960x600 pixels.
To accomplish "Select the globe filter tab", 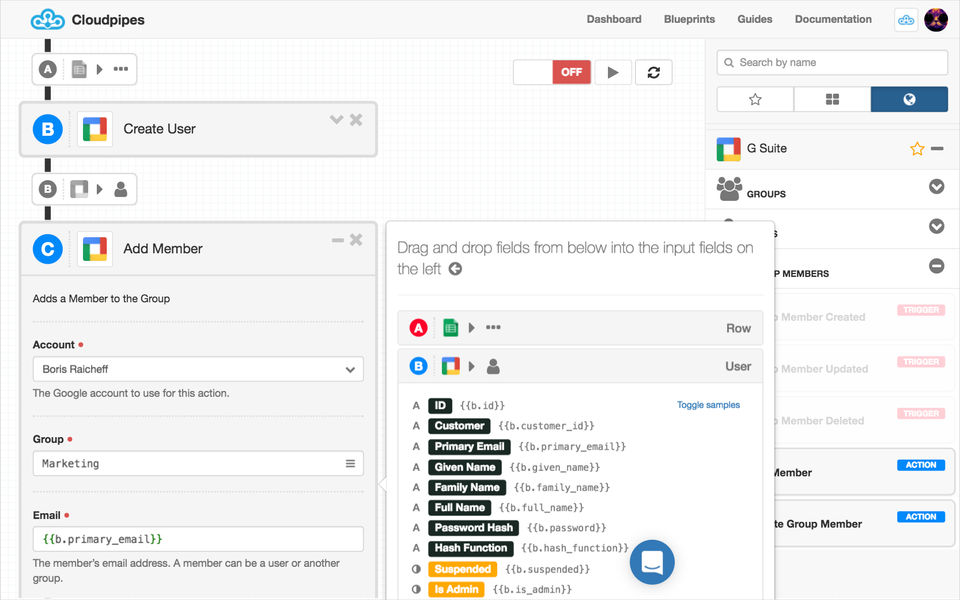I will pos(909,99).
